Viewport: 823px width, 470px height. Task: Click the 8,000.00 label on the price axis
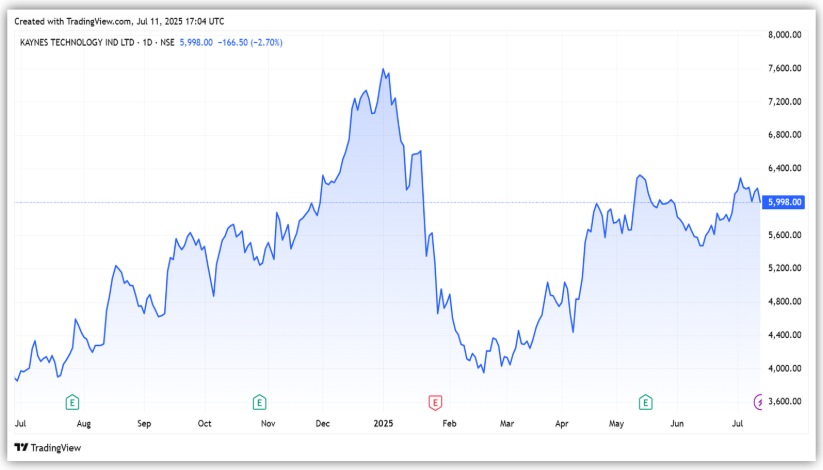[x=784, y=34]
